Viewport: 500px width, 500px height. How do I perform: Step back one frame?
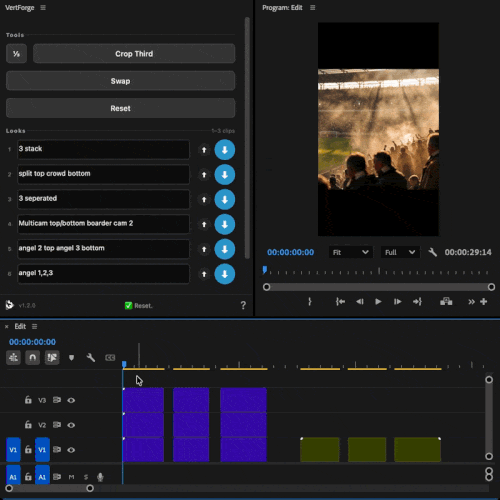click(x=360, y=302)
